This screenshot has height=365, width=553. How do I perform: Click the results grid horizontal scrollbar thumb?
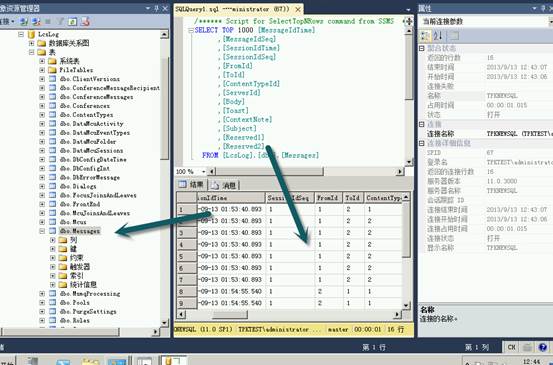(x=230, y=314)
